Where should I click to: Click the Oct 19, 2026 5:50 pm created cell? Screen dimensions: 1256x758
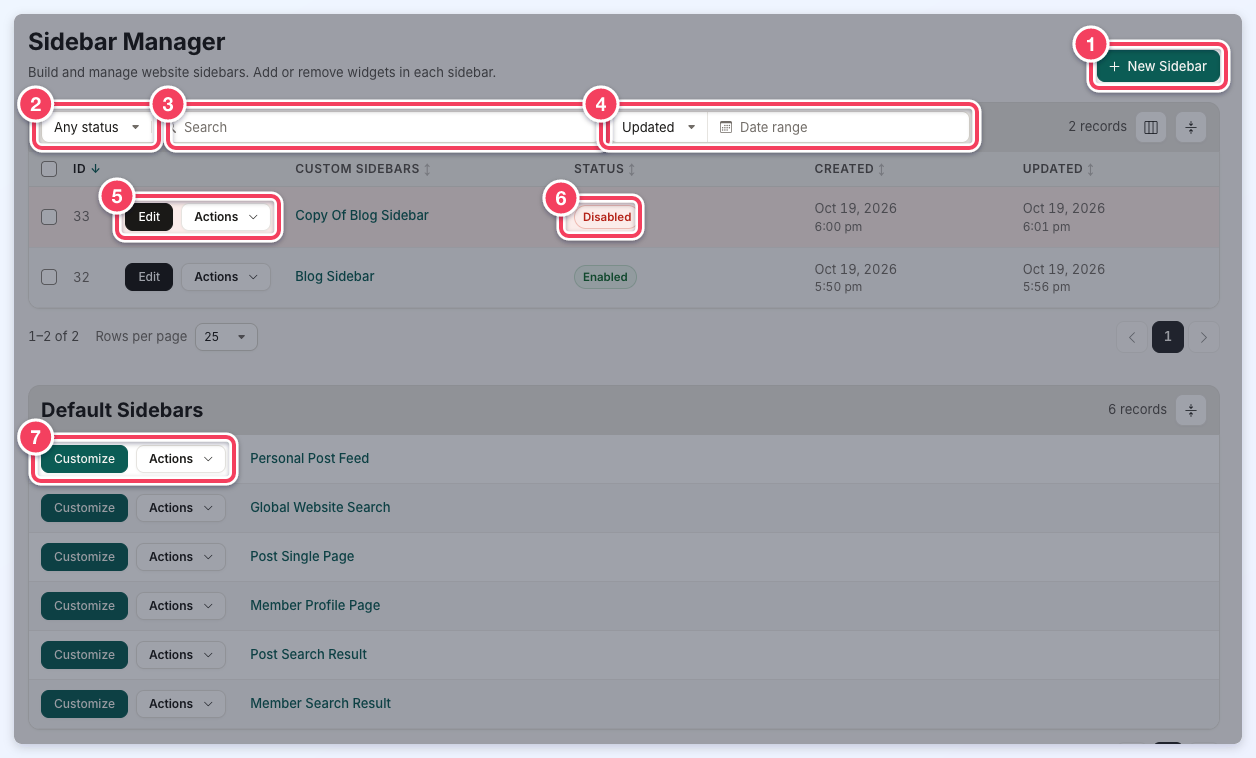(x=856, y=277)
